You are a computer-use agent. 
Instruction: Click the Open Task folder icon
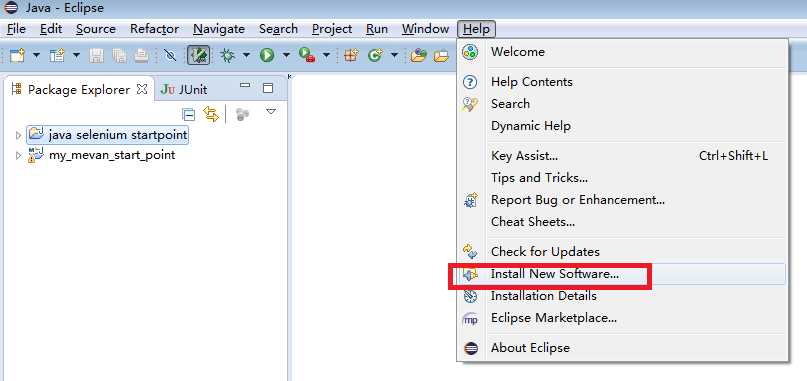click(442, 55)
